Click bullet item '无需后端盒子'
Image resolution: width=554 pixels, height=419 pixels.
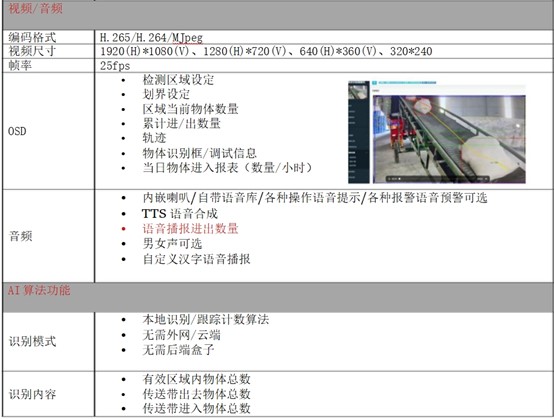pos(178,350)
